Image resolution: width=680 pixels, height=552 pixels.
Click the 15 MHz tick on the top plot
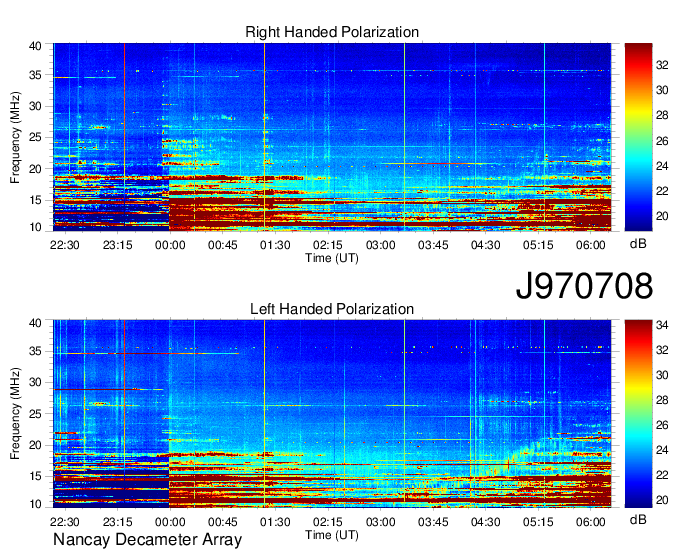[35, 200]
